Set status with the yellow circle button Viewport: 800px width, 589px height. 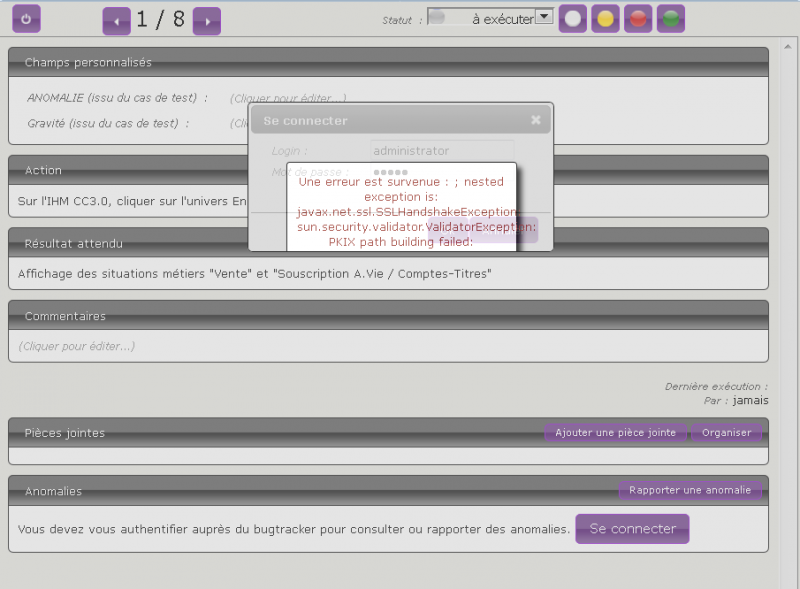[606, 18]
